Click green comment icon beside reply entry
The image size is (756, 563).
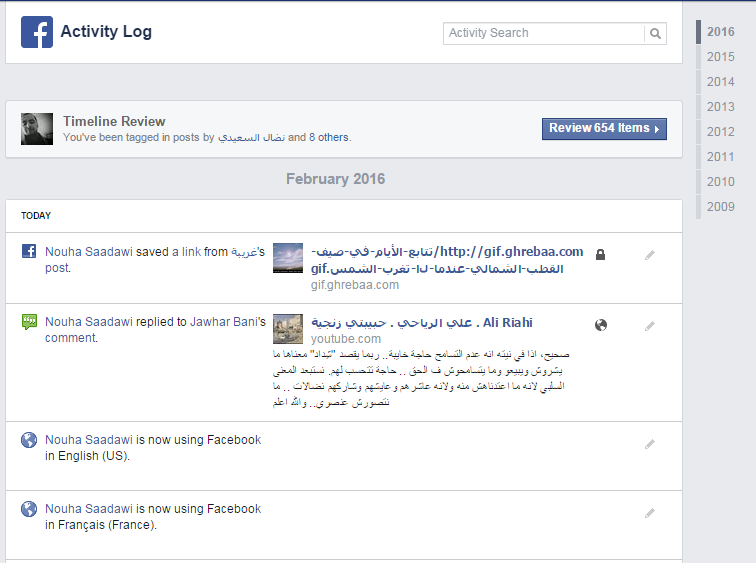tap(30, 322)
